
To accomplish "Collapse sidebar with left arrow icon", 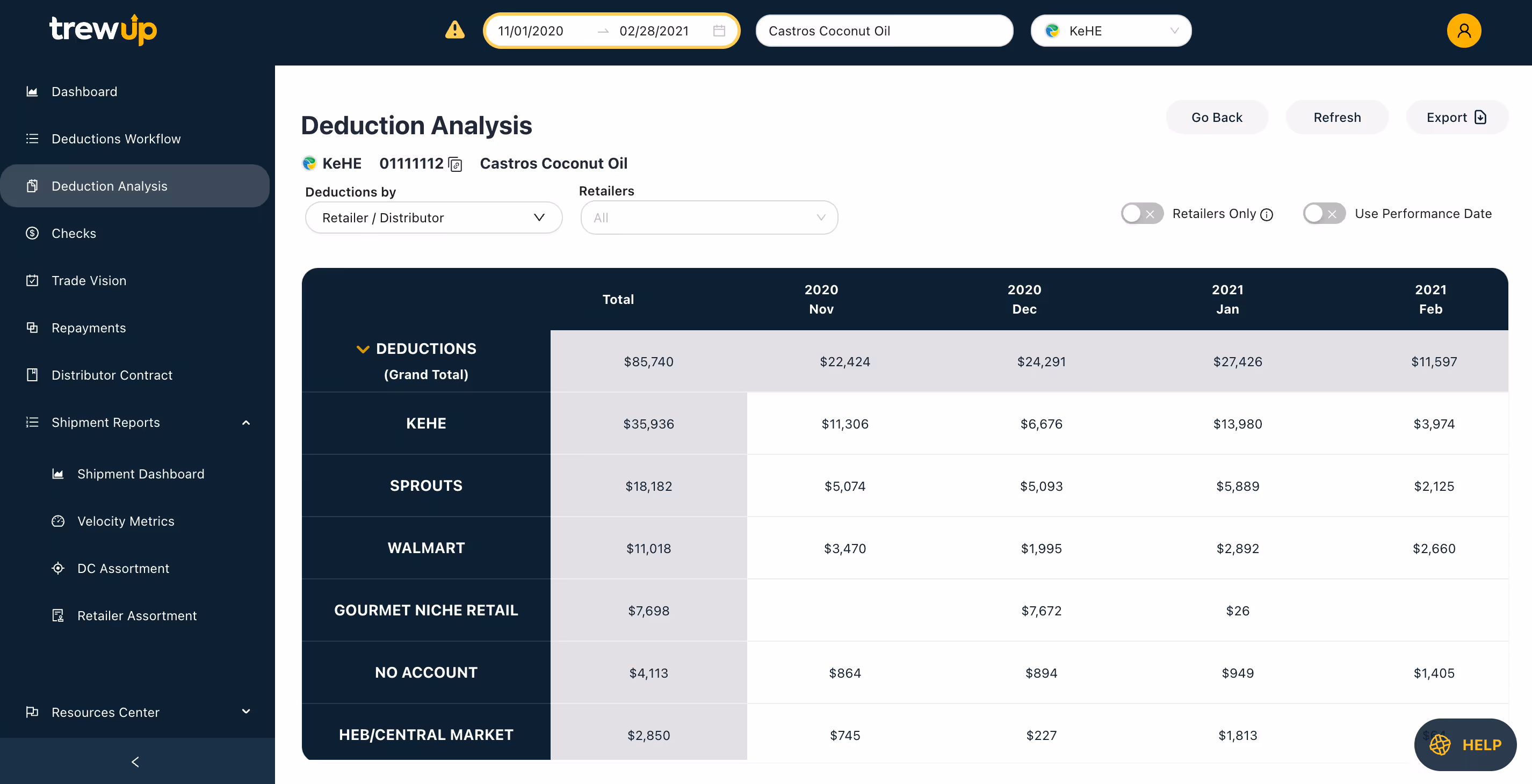I will [135, 761].
